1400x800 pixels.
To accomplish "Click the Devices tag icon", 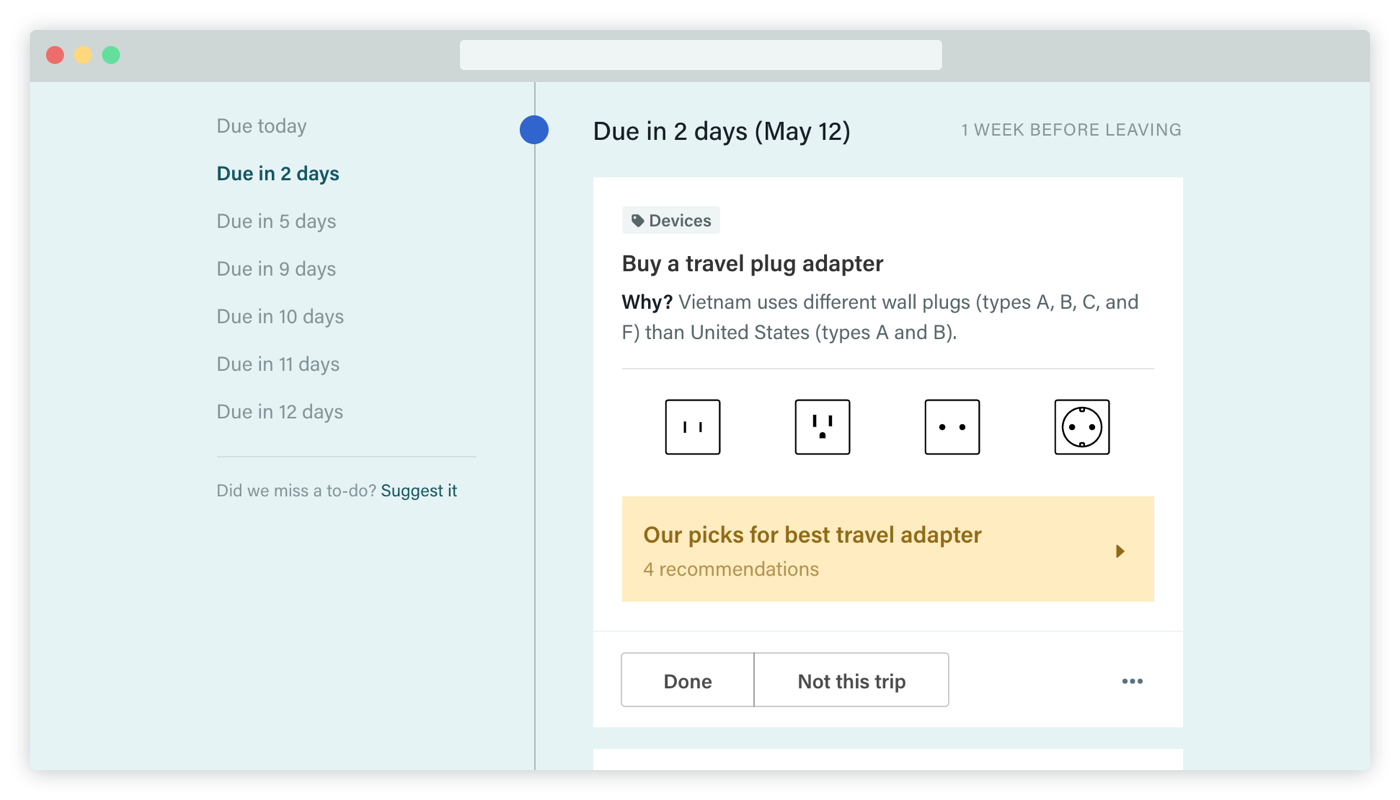I will [638, 221].
